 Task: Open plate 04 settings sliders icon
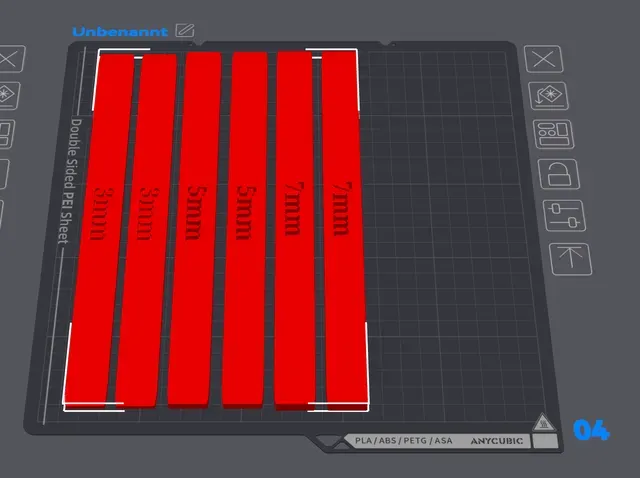point(564,216)
